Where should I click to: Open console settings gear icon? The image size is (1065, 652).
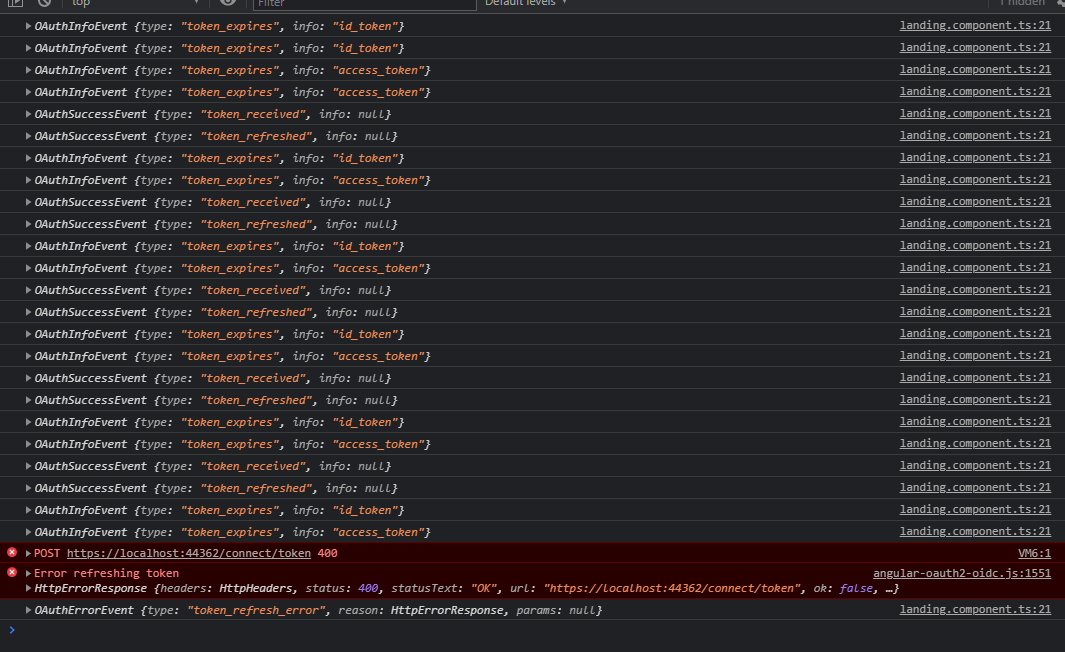point(1060,3)
